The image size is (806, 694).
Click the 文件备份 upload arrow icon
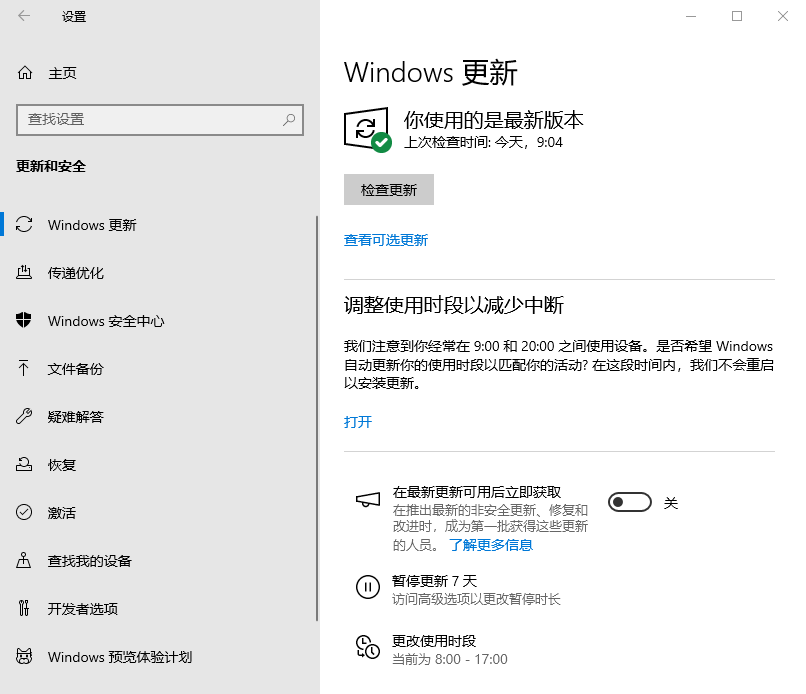[x=24, y=368]
